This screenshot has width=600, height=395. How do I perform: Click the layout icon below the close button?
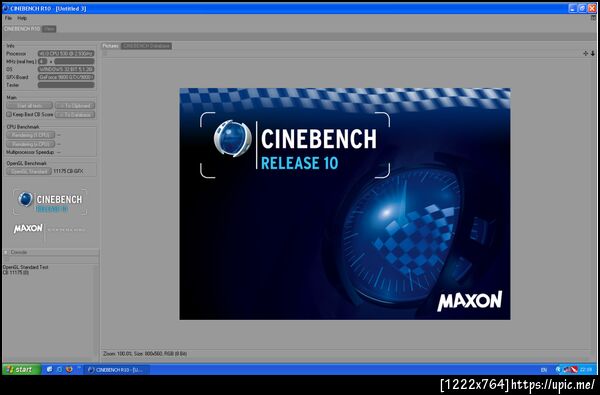593,18
